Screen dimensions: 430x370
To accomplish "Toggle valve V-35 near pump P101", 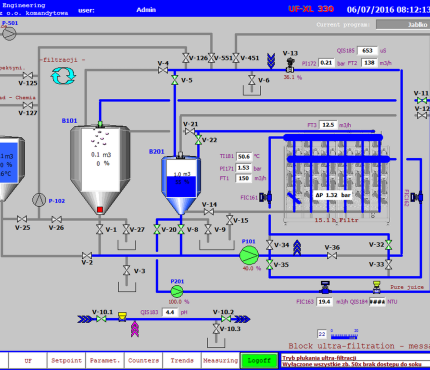I will pyautogui.click(x=269, y=265).
